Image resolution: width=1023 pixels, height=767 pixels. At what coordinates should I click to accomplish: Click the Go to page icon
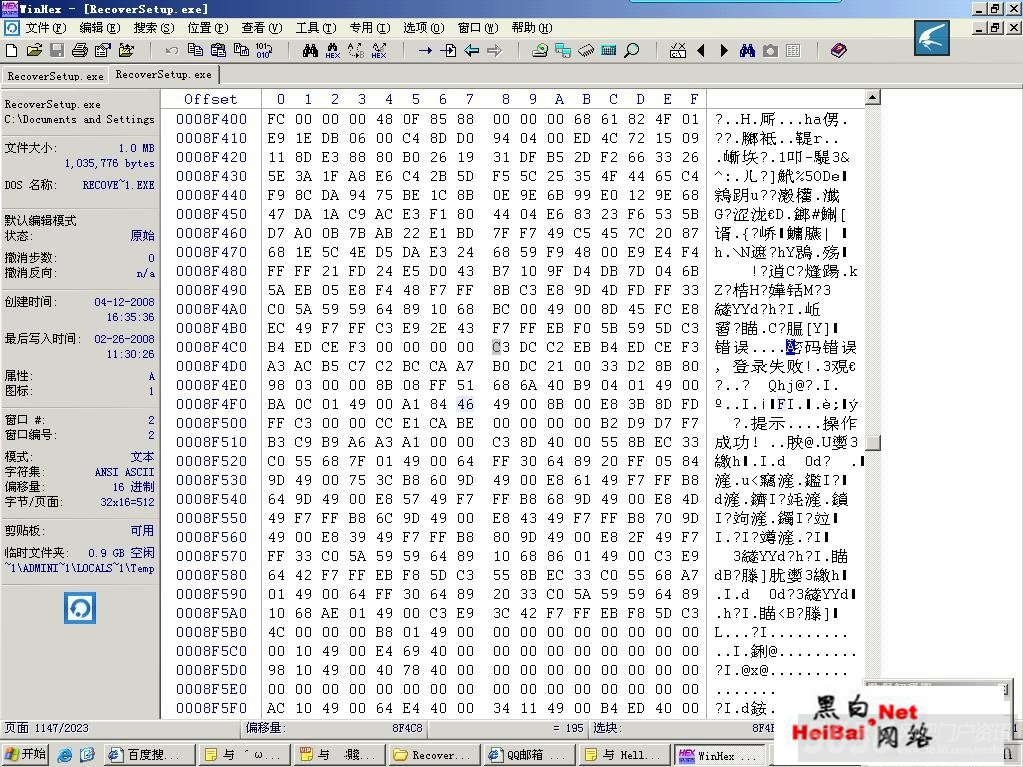click(448, 50)
